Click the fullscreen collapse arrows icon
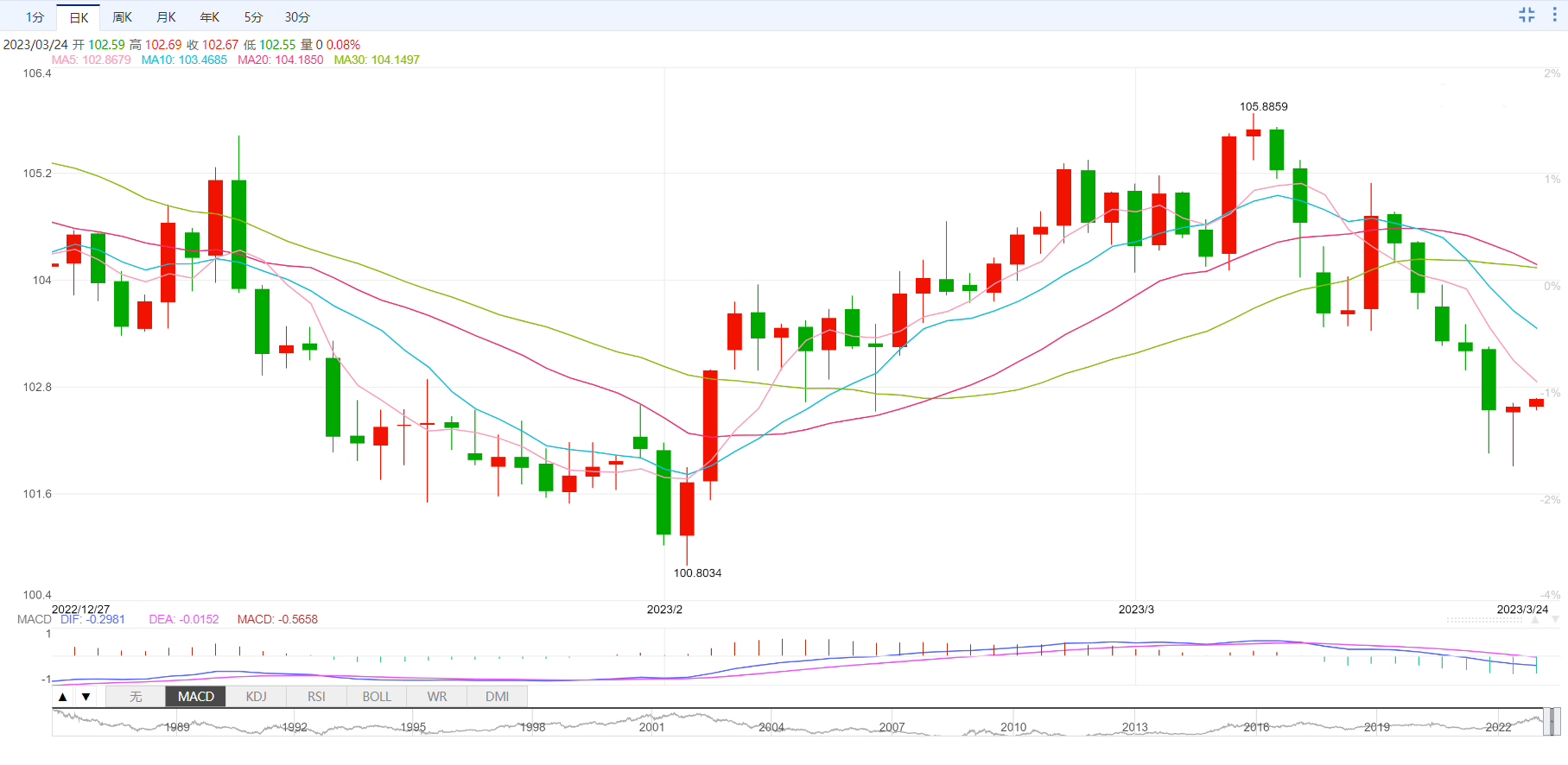This screenshot has height=765, width=1568. pos(1527,15)
